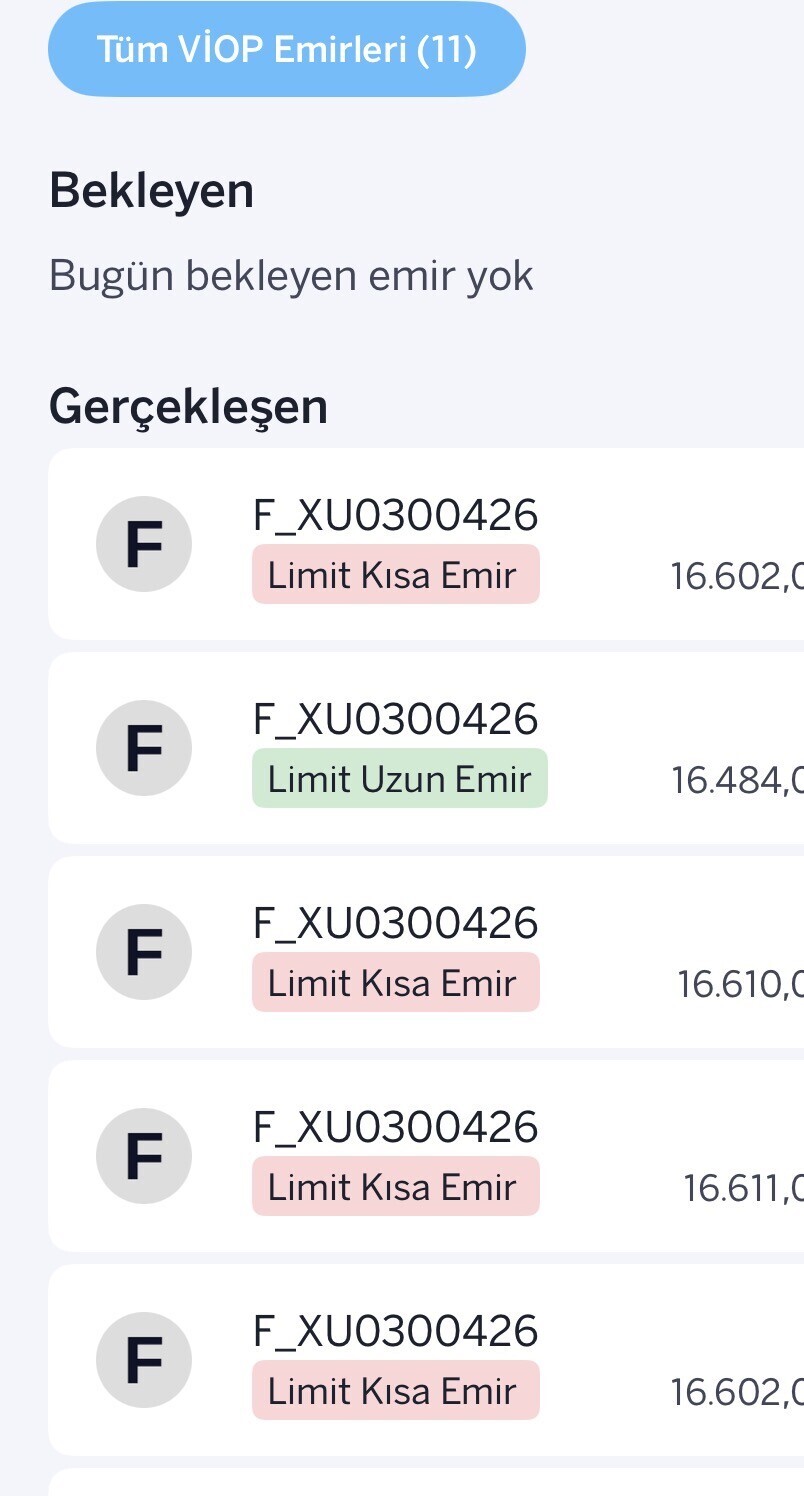Select F_XU0300426 contract name on the 16.611 order

click(x=395, y=1127)
